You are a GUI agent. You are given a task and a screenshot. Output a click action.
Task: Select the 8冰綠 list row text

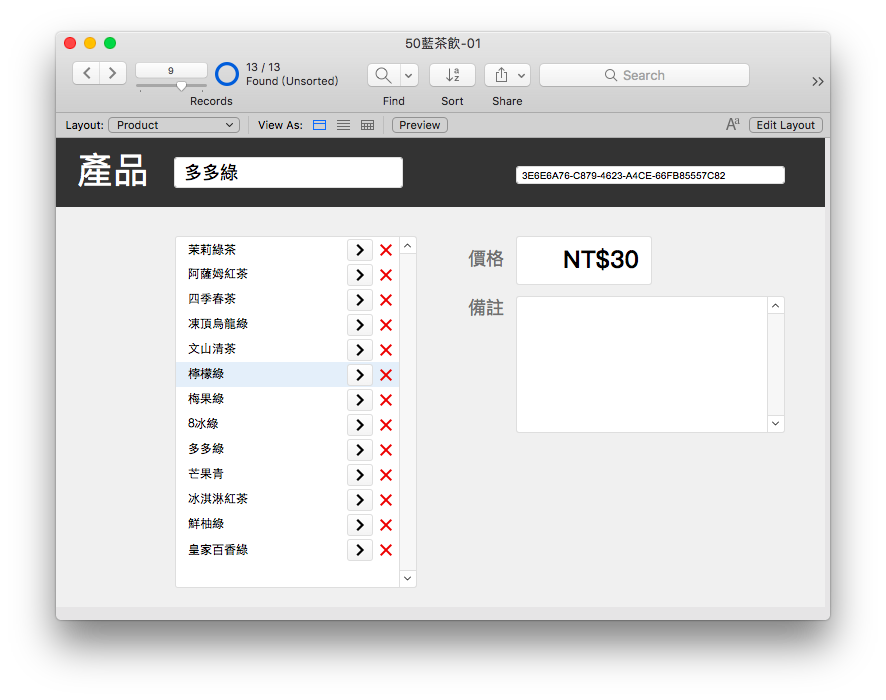[x=203, y=424]
